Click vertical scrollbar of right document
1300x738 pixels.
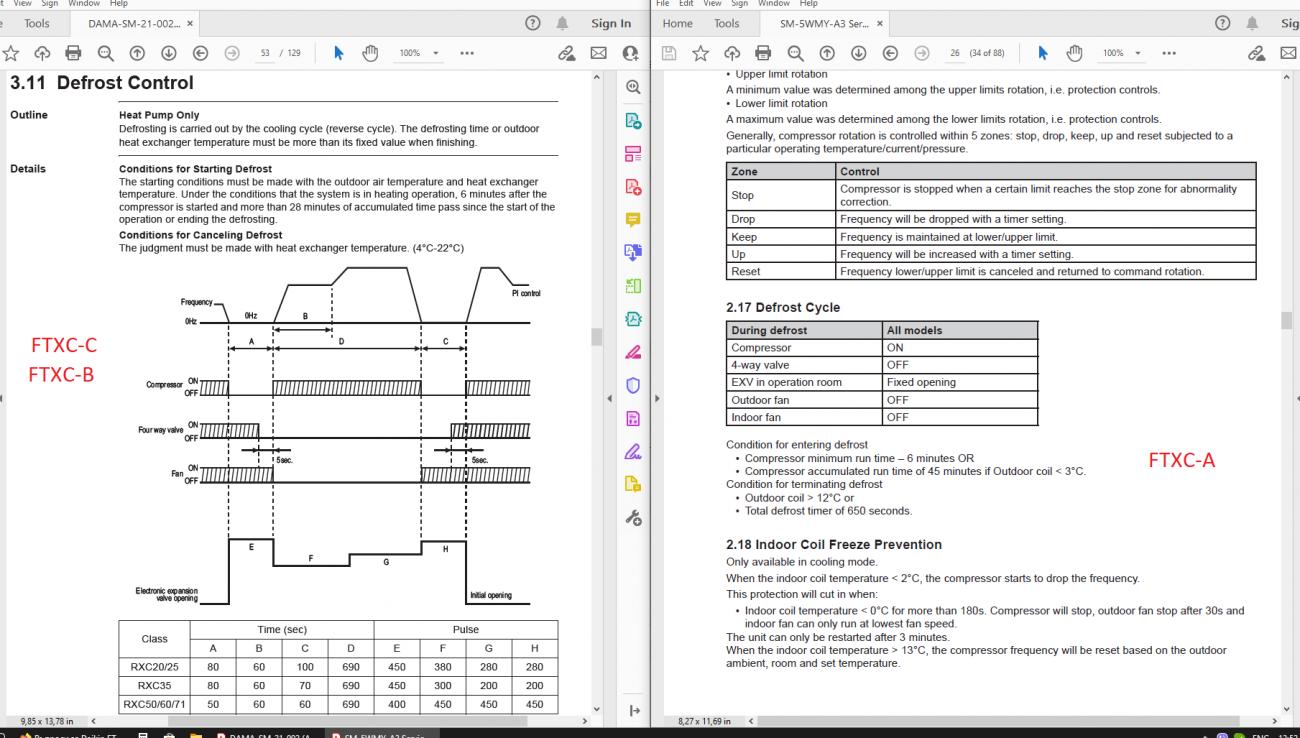pos(1287,320)
